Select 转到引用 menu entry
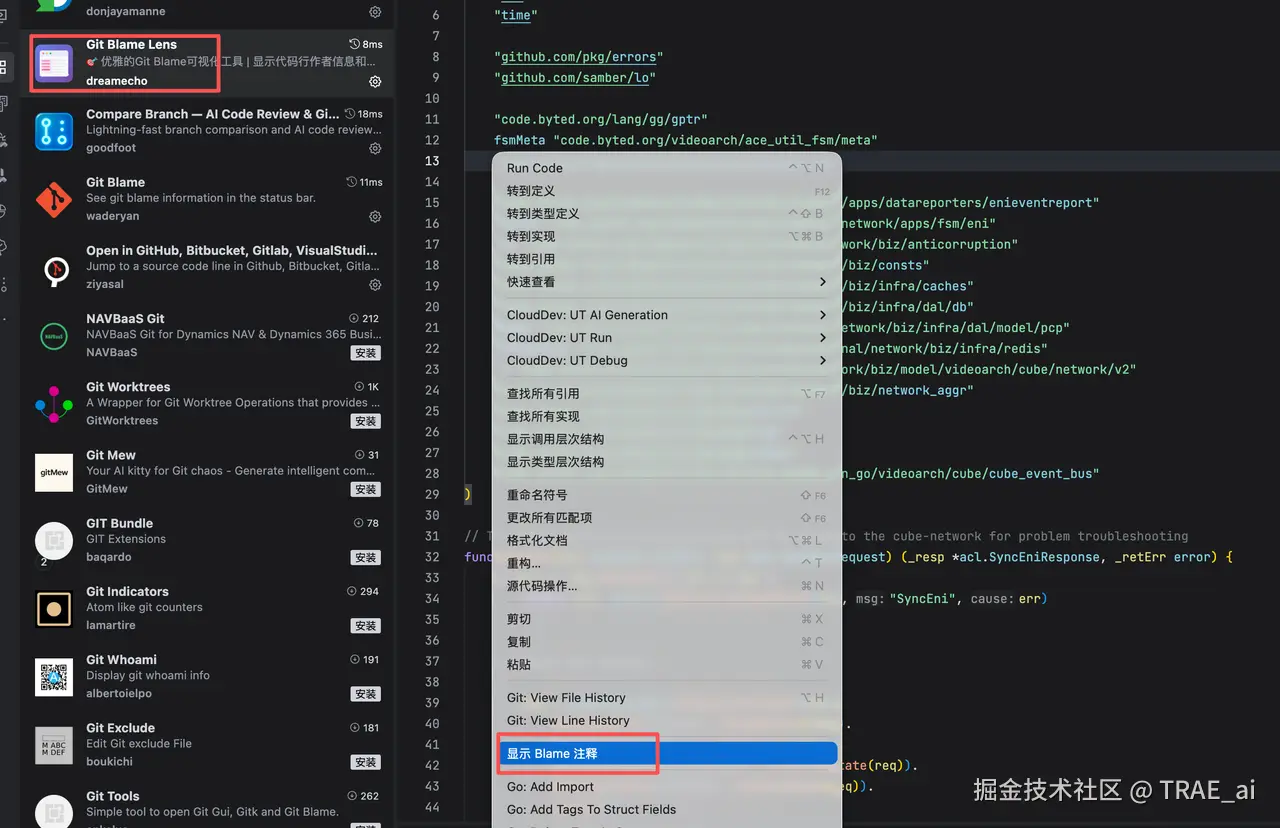Screen dimensions: 1280x828 tap(667, 259)
